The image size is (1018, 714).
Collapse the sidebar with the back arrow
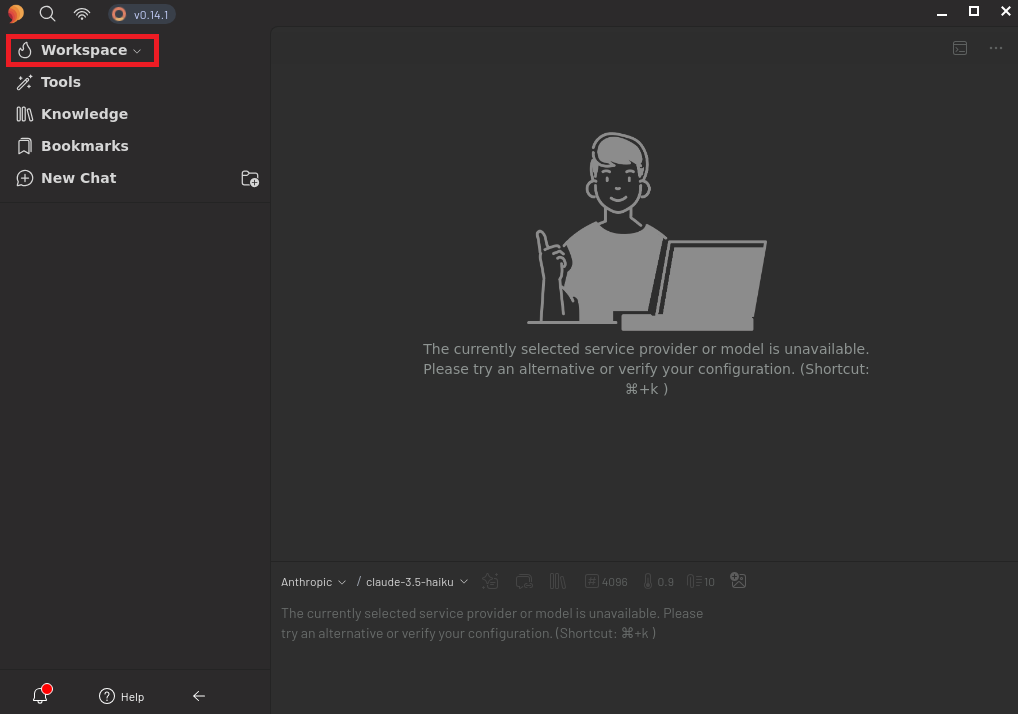click(x=199, y=696)
